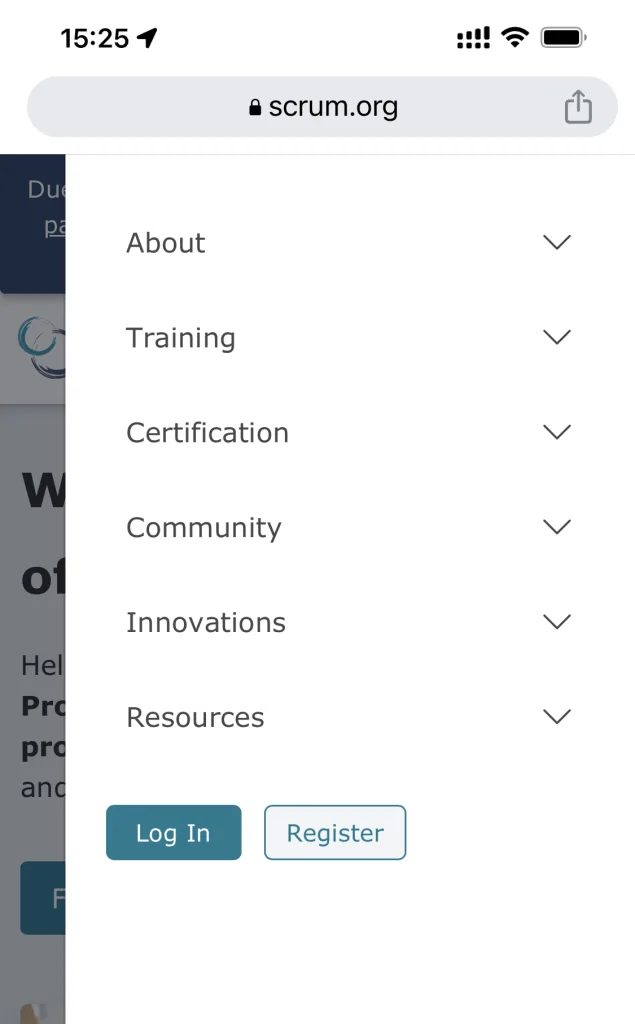
Task: Tap the Safari share icon
Action: pos(578,106)
